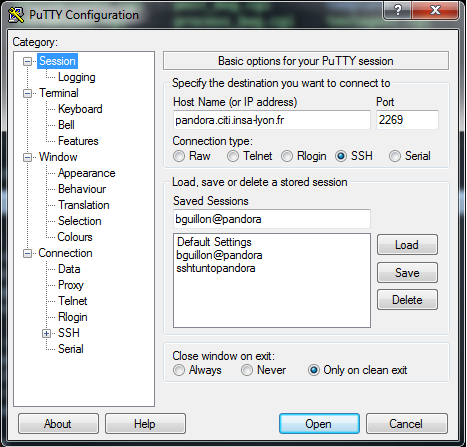This screenshot has width=467, height=447.
Task: Click the Open button
Action: (x=319, y=424)
